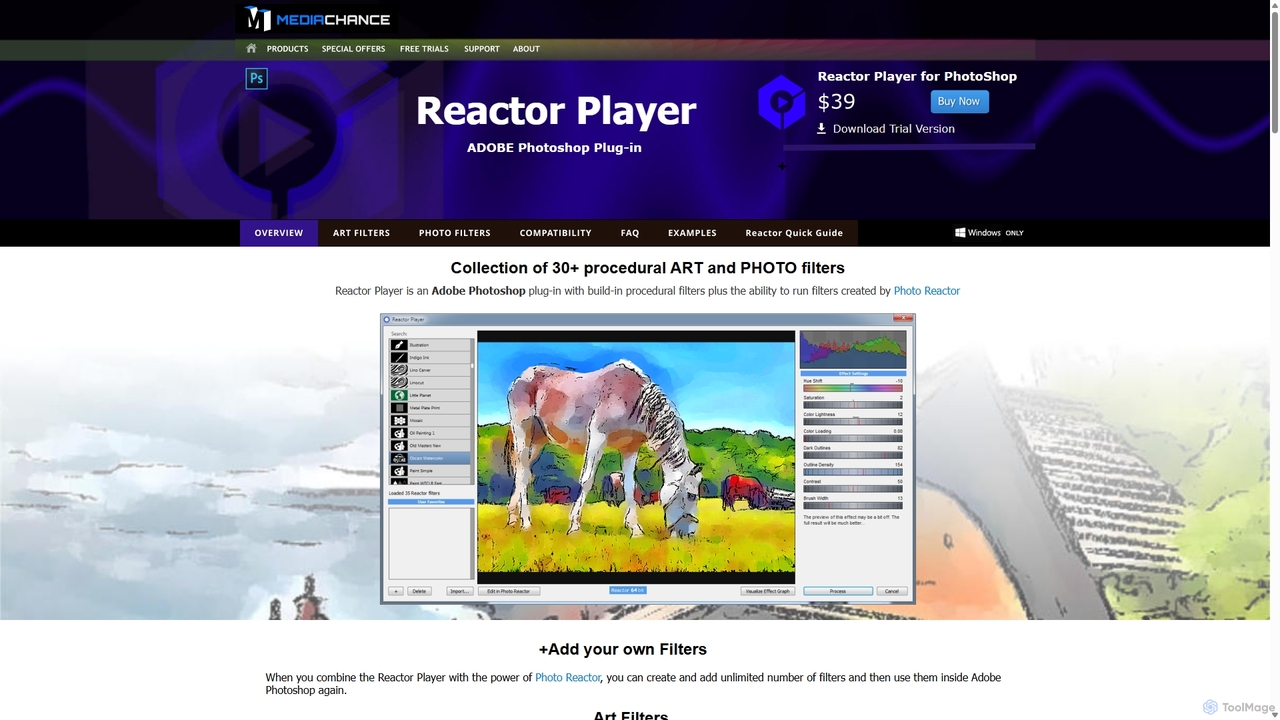Image resolution: width=1280 pixels, height=720 pixels.
Task: Click the Effect Settings header bar
Action: click(x=853, y=374)
